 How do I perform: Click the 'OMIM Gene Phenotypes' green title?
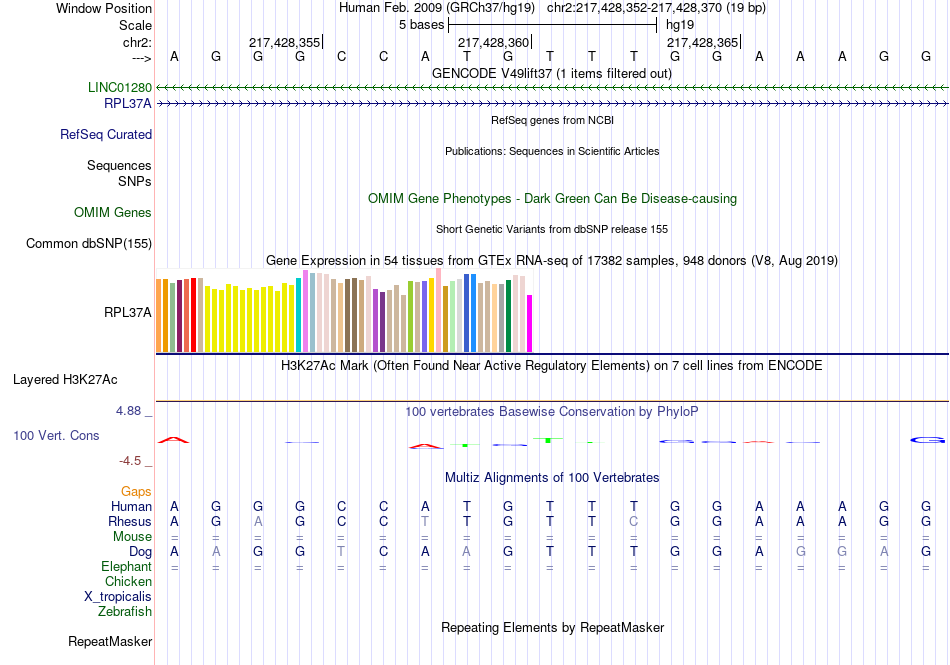pyautogui.click(x=552, y=199)
